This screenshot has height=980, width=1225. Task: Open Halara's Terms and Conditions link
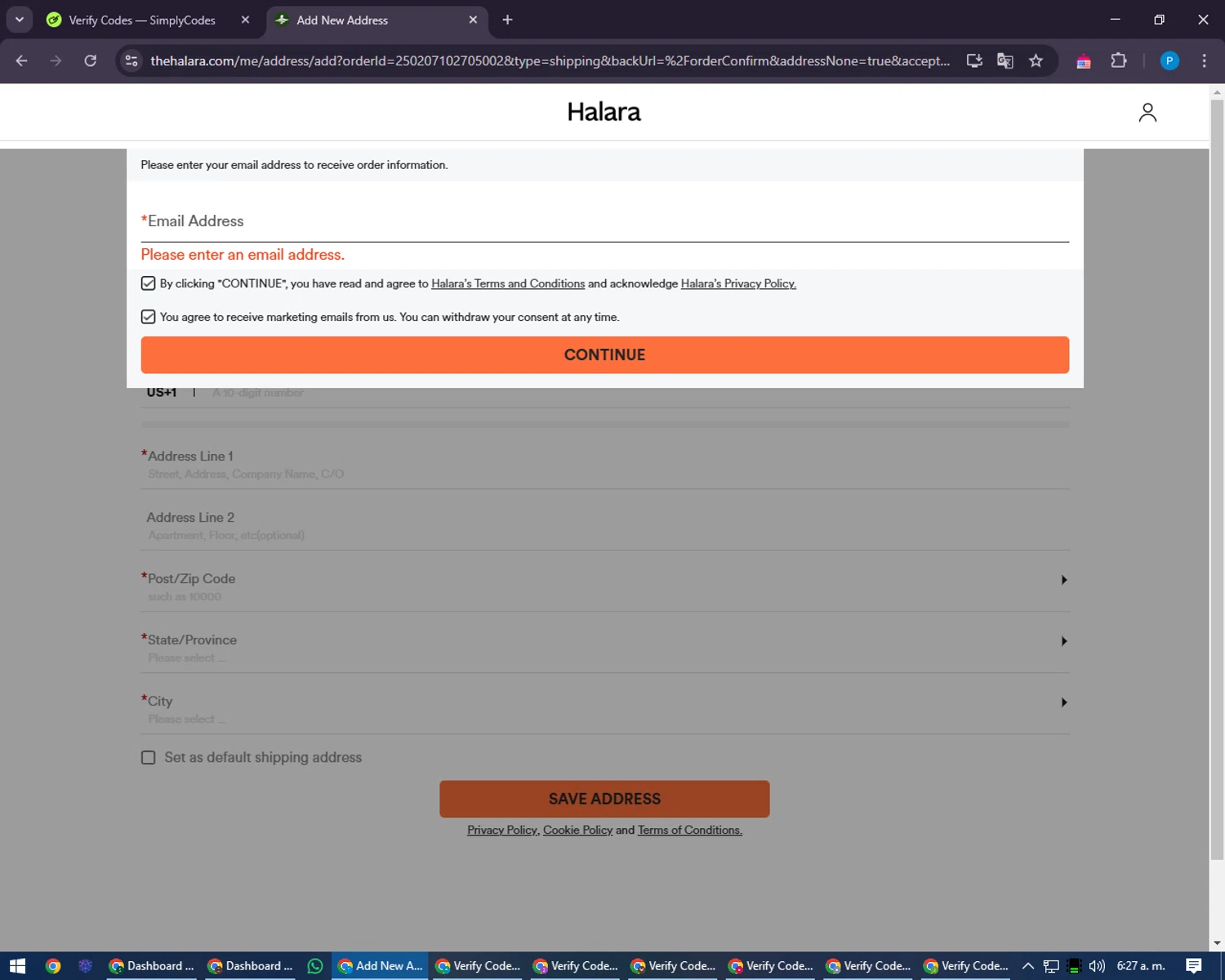(x=508, y=283)
